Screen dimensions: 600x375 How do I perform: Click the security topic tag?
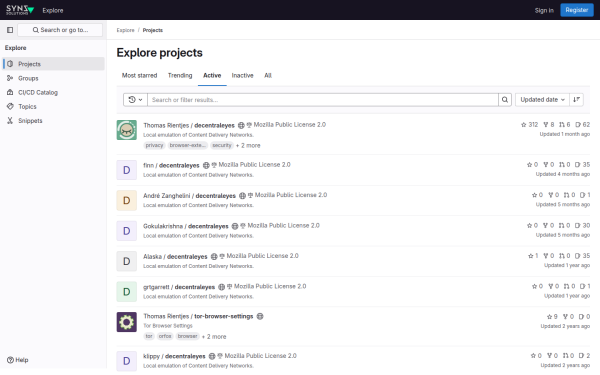click(222, 145)
